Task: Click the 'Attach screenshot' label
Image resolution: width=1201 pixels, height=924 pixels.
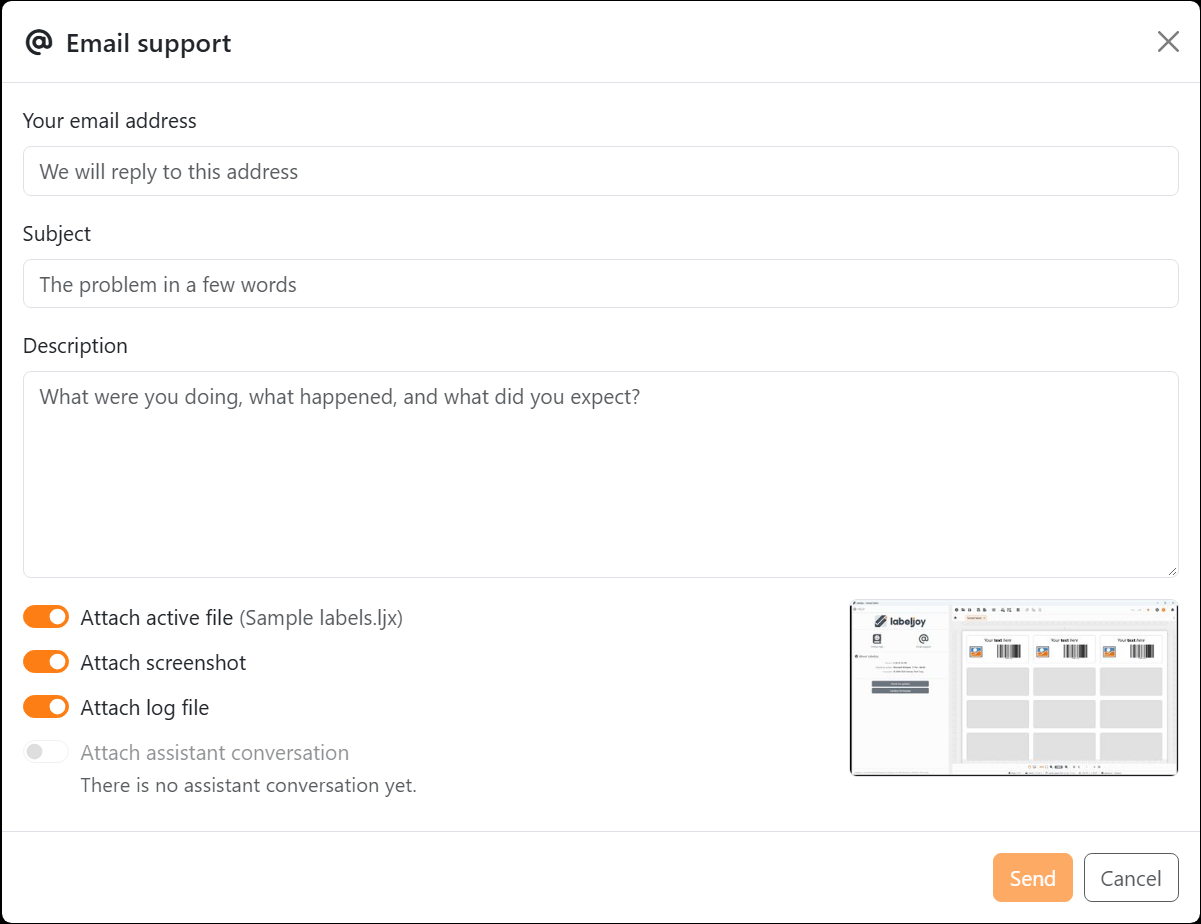Action: 163,662
